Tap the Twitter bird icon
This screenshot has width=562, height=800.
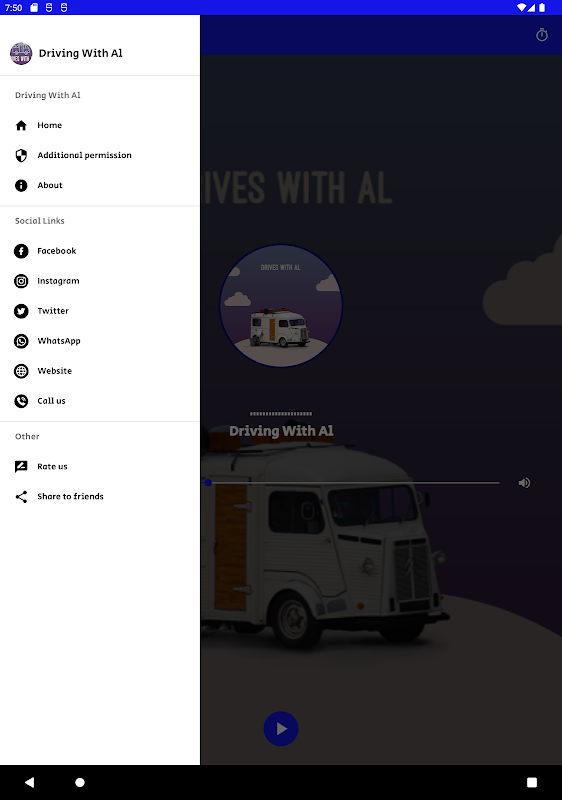[21, 311]
